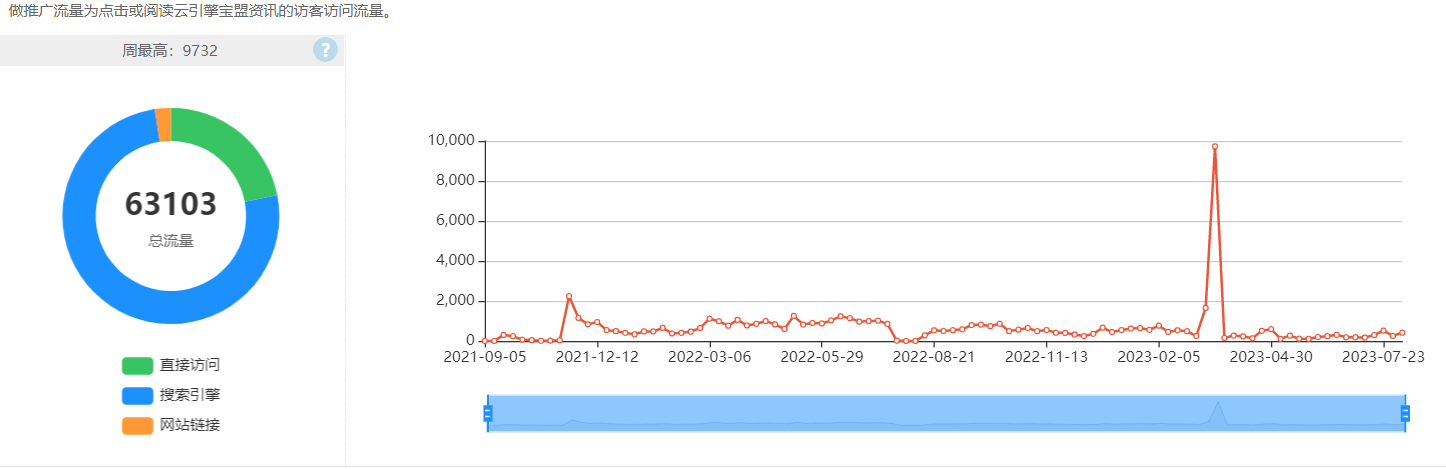
Task: Click the blue 搜索引擎 legend swatch
Action: [138, 395]
